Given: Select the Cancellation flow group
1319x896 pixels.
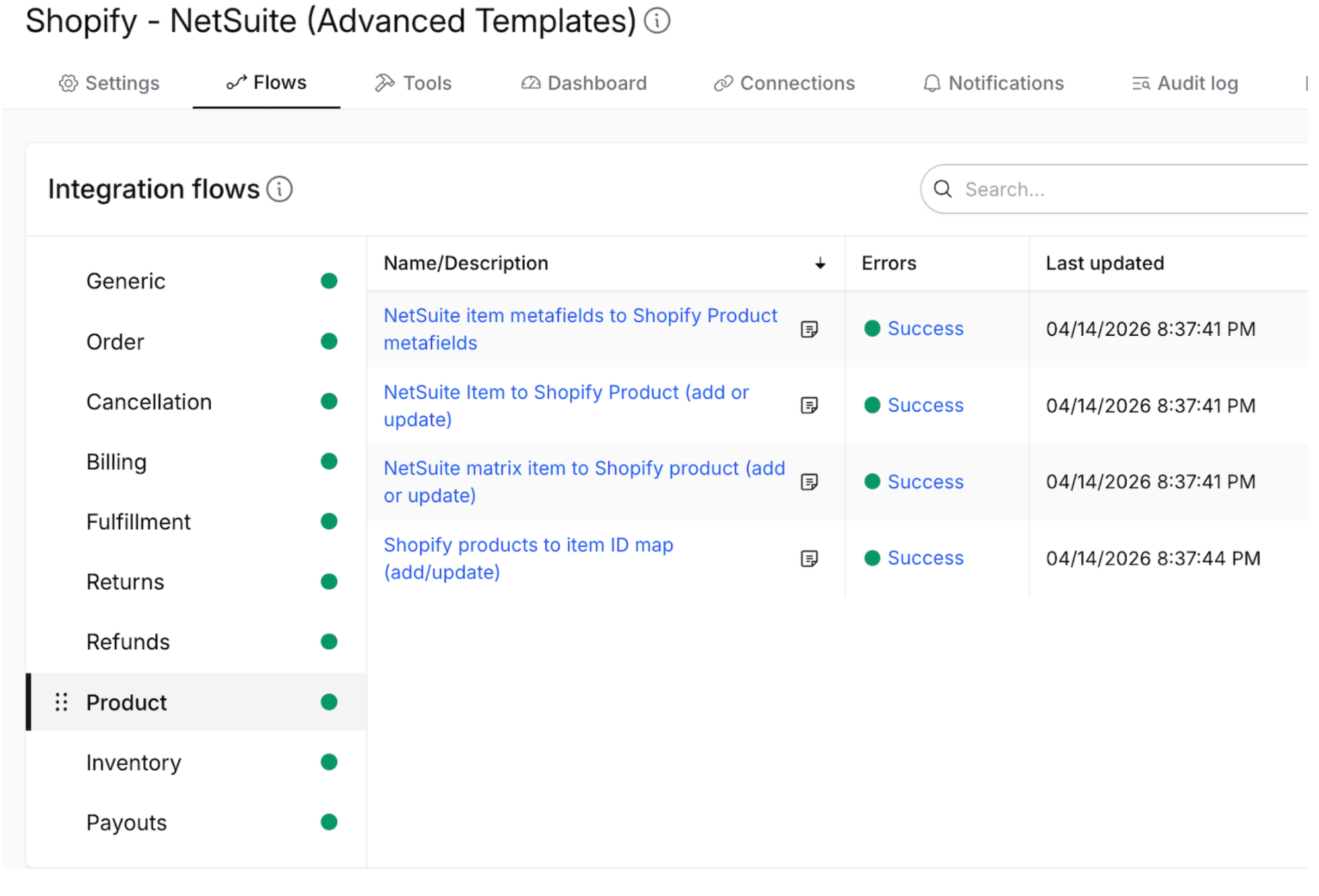Looking at the screenshot, I should coord(196,401).
